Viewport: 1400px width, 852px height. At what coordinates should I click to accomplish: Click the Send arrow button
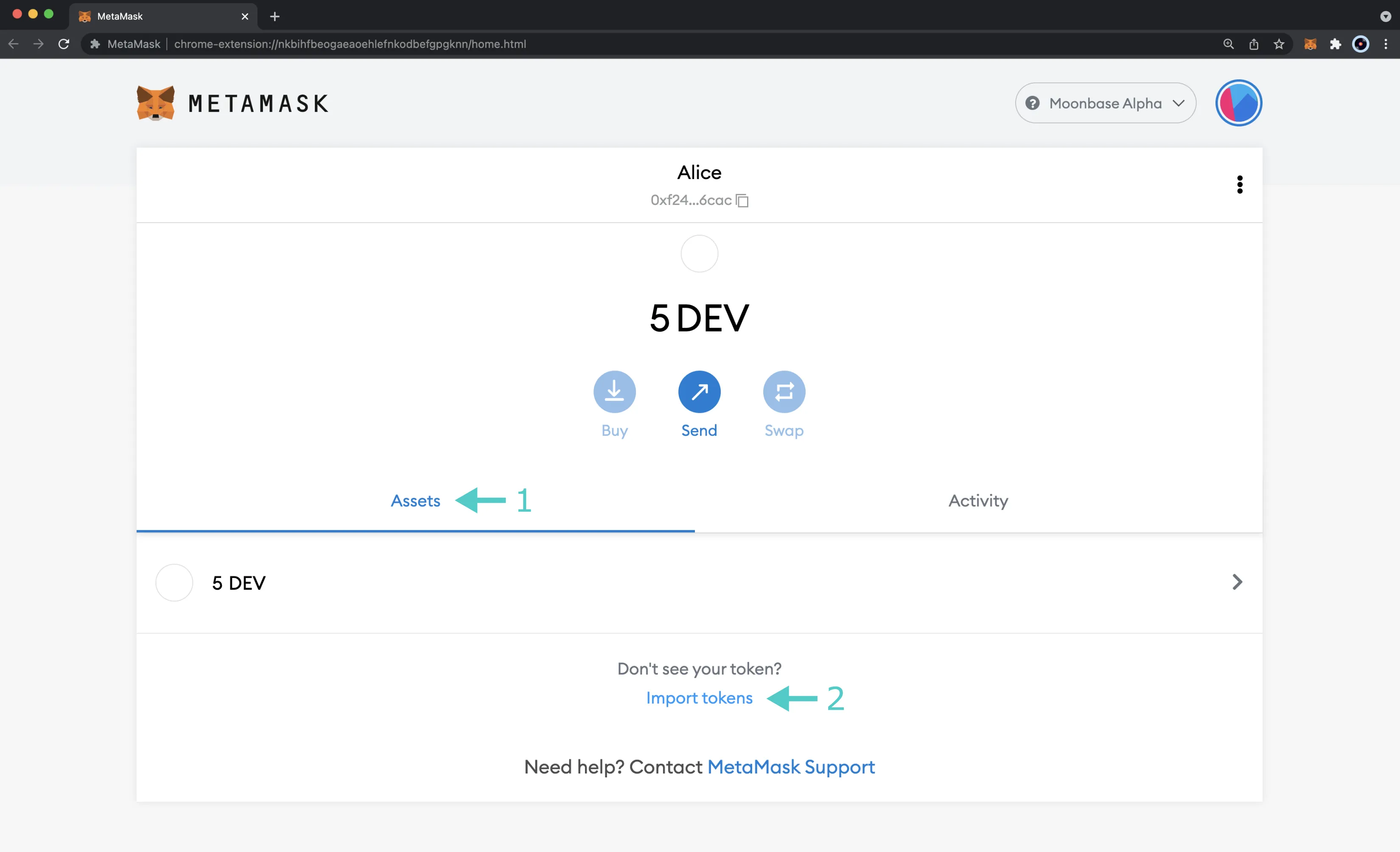(699, 392)
